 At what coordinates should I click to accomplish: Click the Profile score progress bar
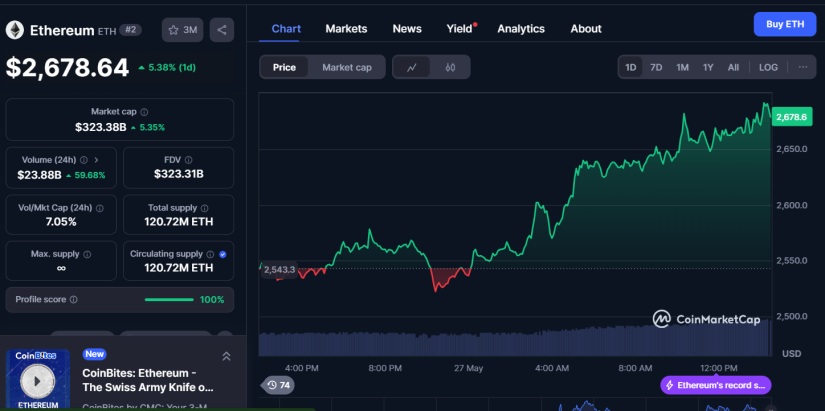tap(169, 300)
